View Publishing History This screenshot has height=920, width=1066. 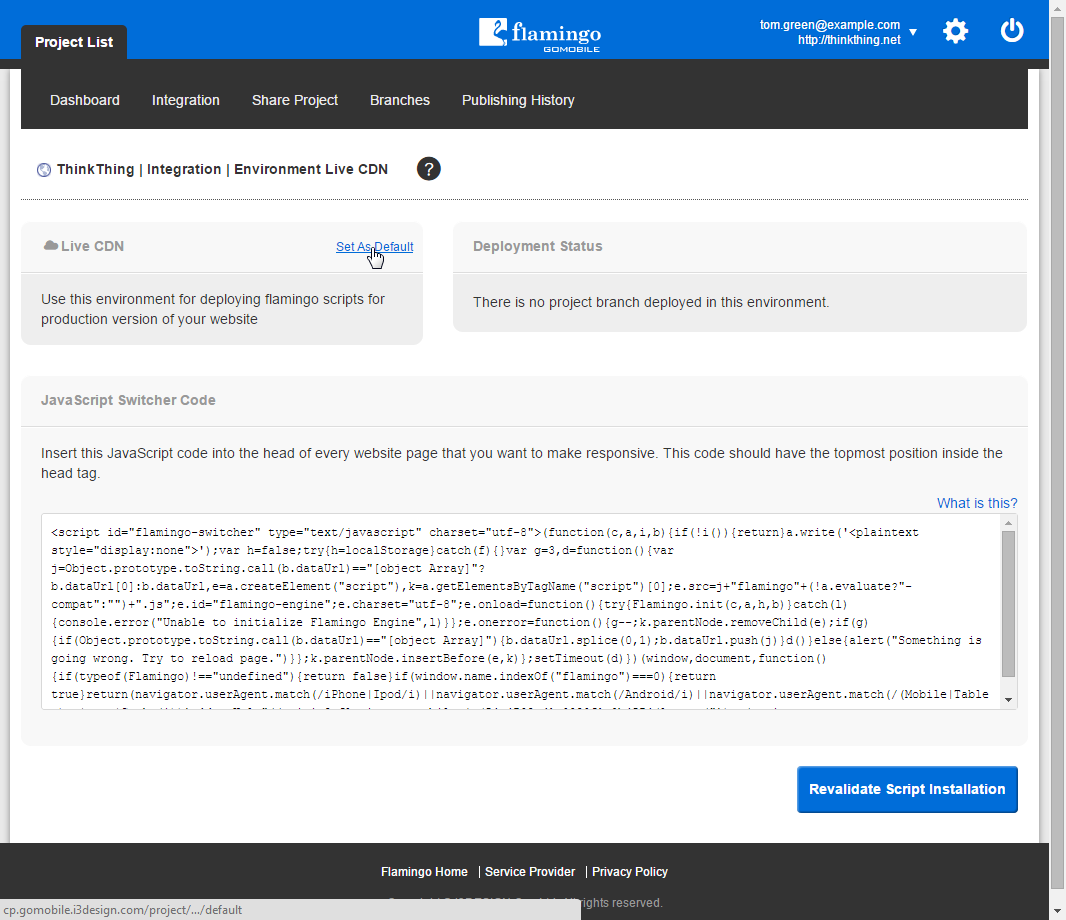(518, 100)
